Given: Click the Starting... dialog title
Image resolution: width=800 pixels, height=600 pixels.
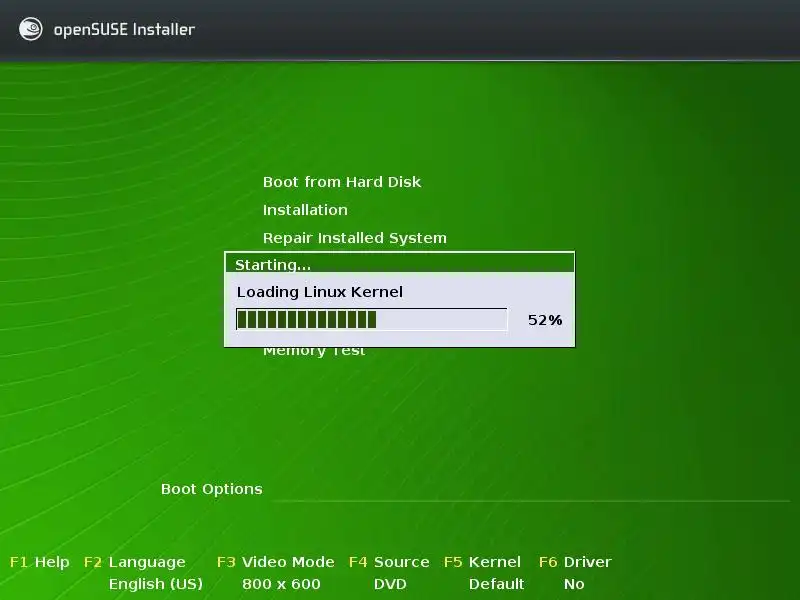Looking at the screenshot, I should 273,265.
